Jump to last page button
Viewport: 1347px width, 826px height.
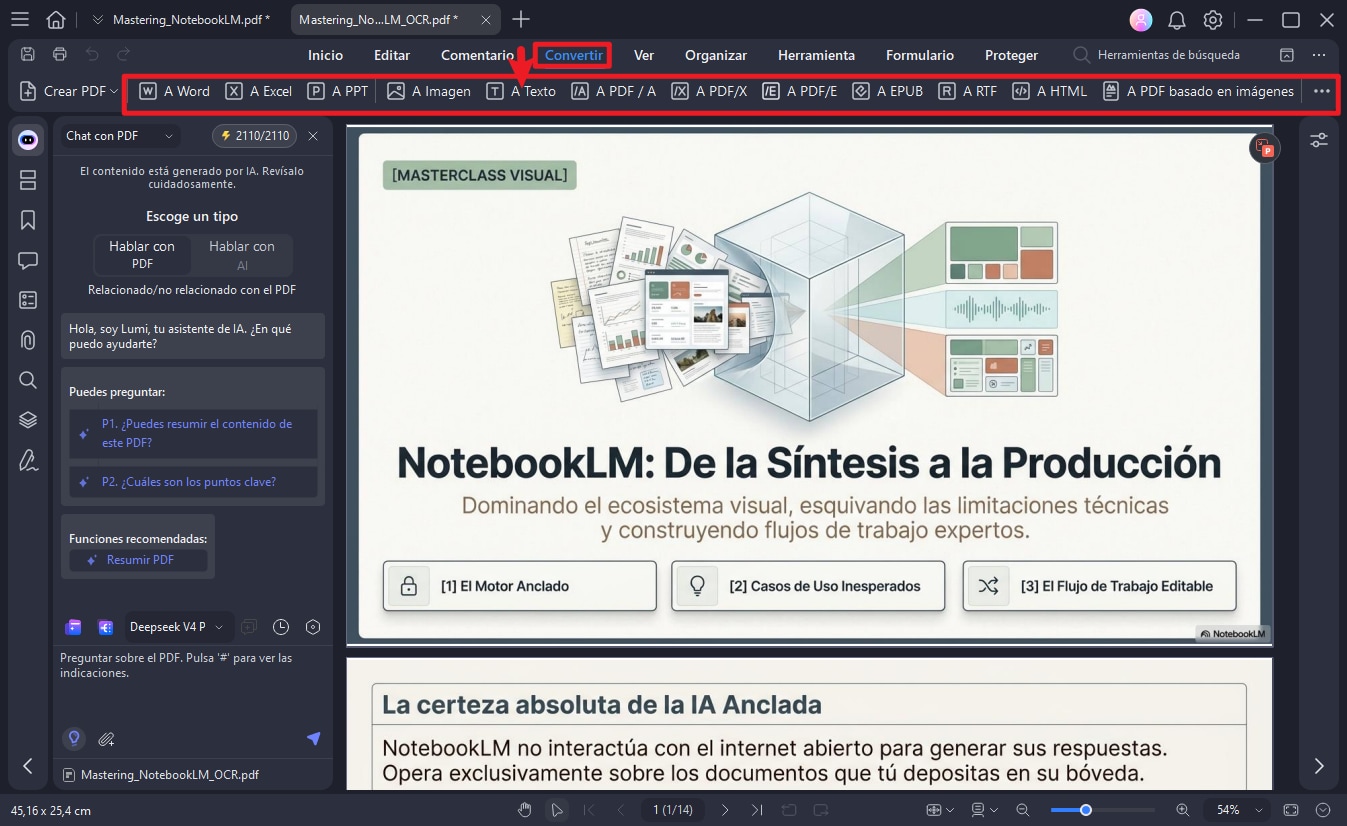(757, 810)
